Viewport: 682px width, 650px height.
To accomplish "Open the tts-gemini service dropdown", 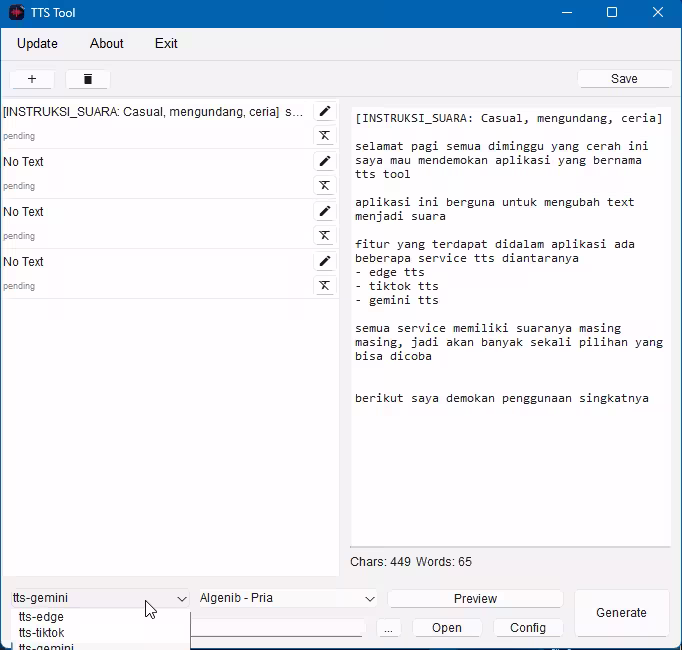I will [100, 598].
